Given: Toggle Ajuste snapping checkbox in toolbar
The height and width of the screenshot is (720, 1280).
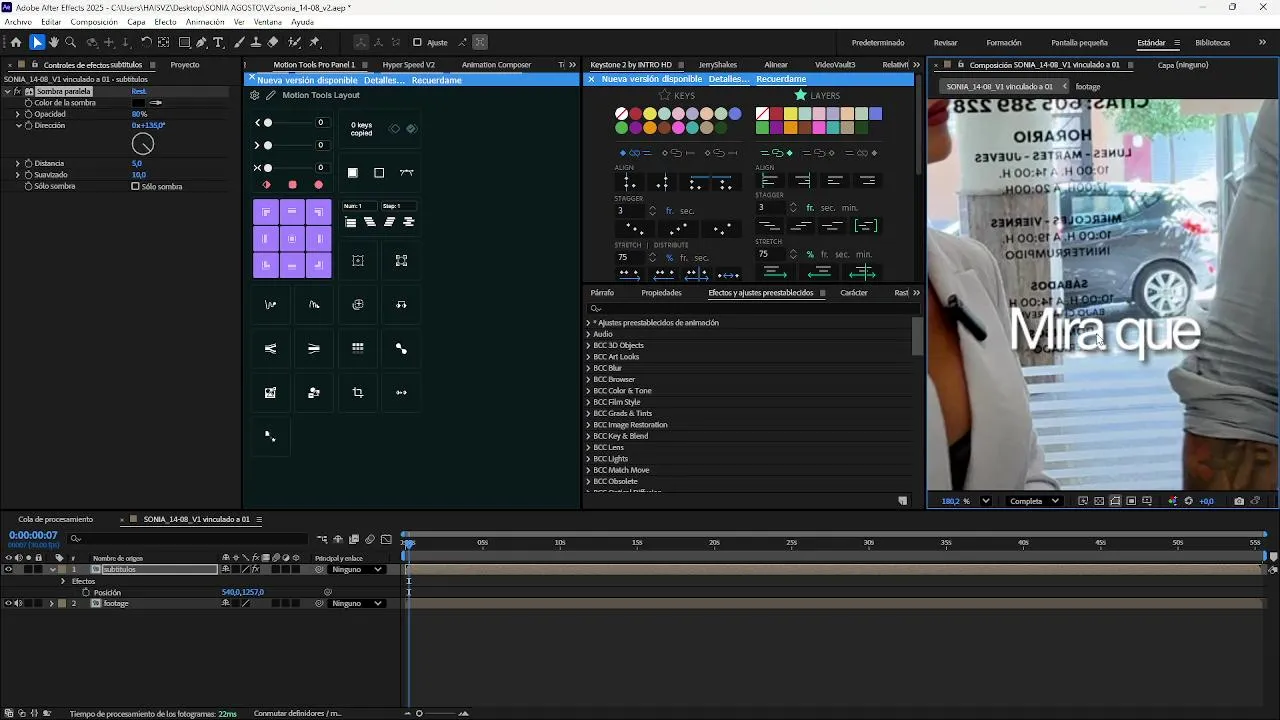Looking at the screenshot, I should click(x=417, y=42).
